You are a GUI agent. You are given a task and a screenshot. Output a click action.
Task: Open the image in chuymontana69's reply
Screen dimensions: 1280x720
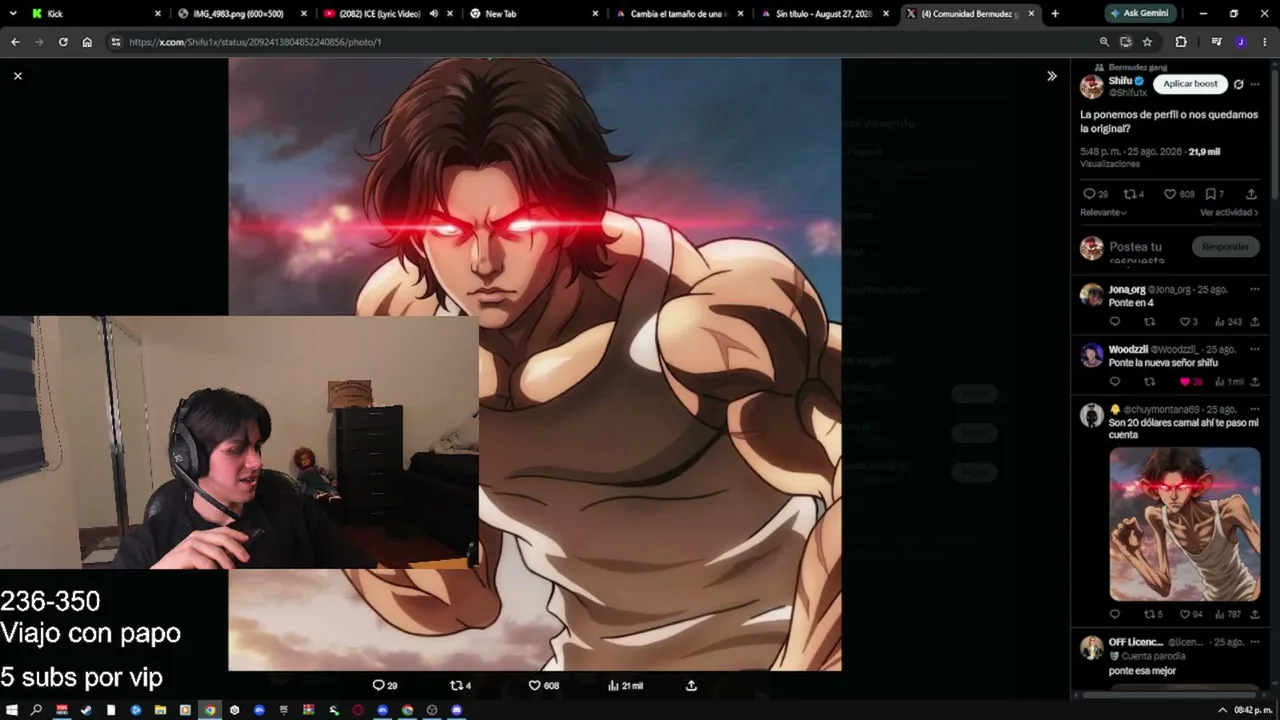1185,524
